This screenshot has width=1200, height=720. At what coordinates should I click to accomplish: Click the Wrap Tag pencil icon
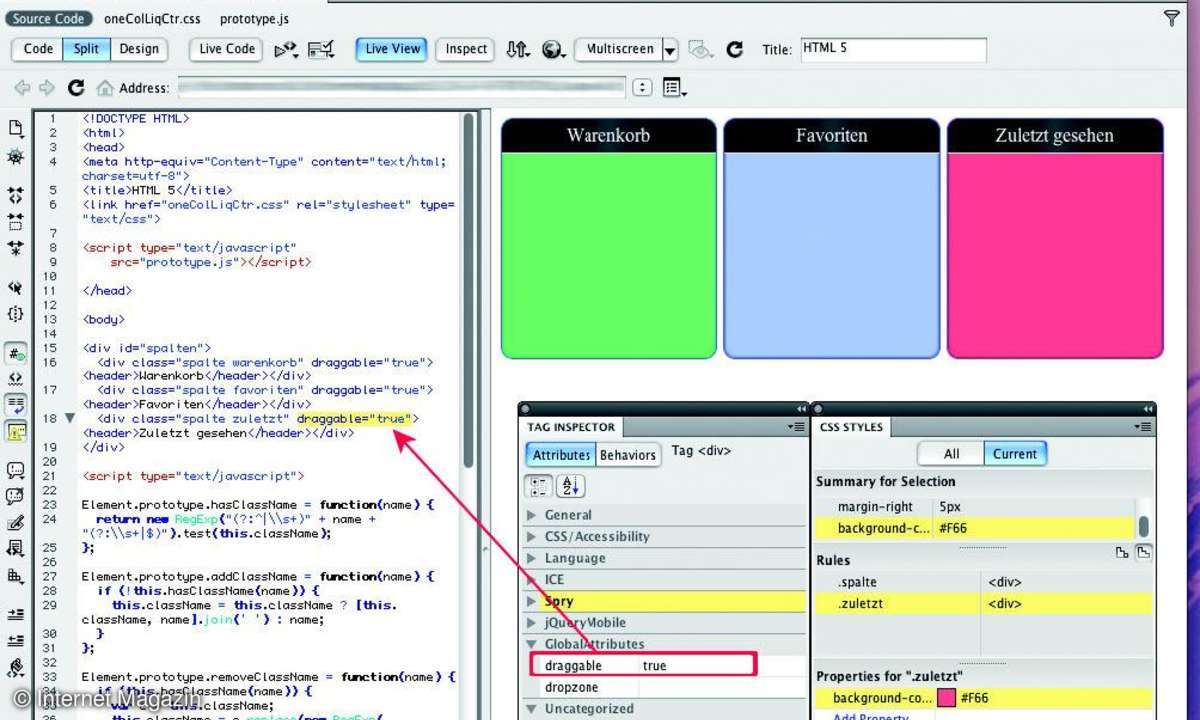[x=16, y=522]
